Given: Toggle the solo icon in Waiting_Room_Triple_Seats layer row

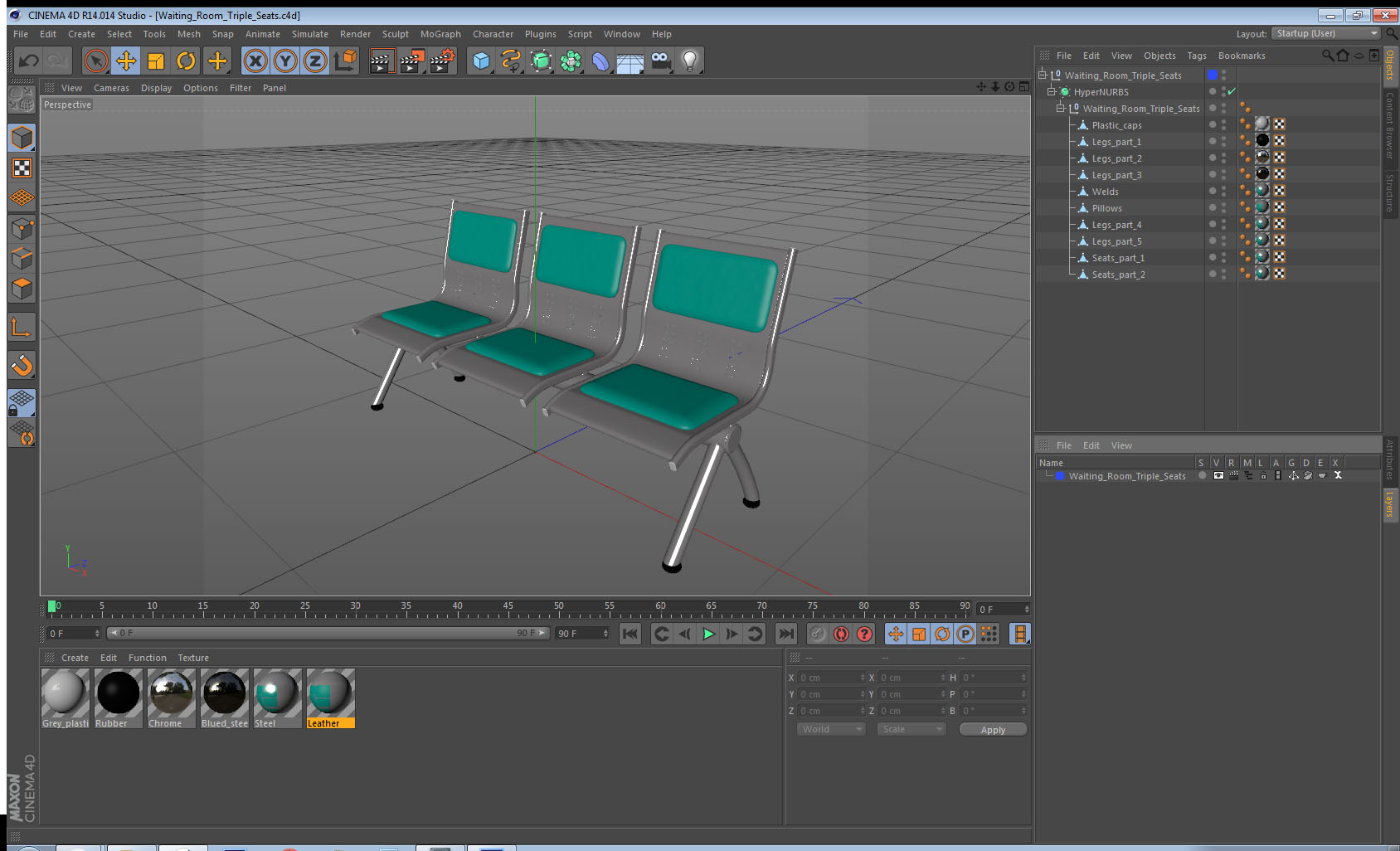Looking at the screenshot, I should (x=1203, y=475).
